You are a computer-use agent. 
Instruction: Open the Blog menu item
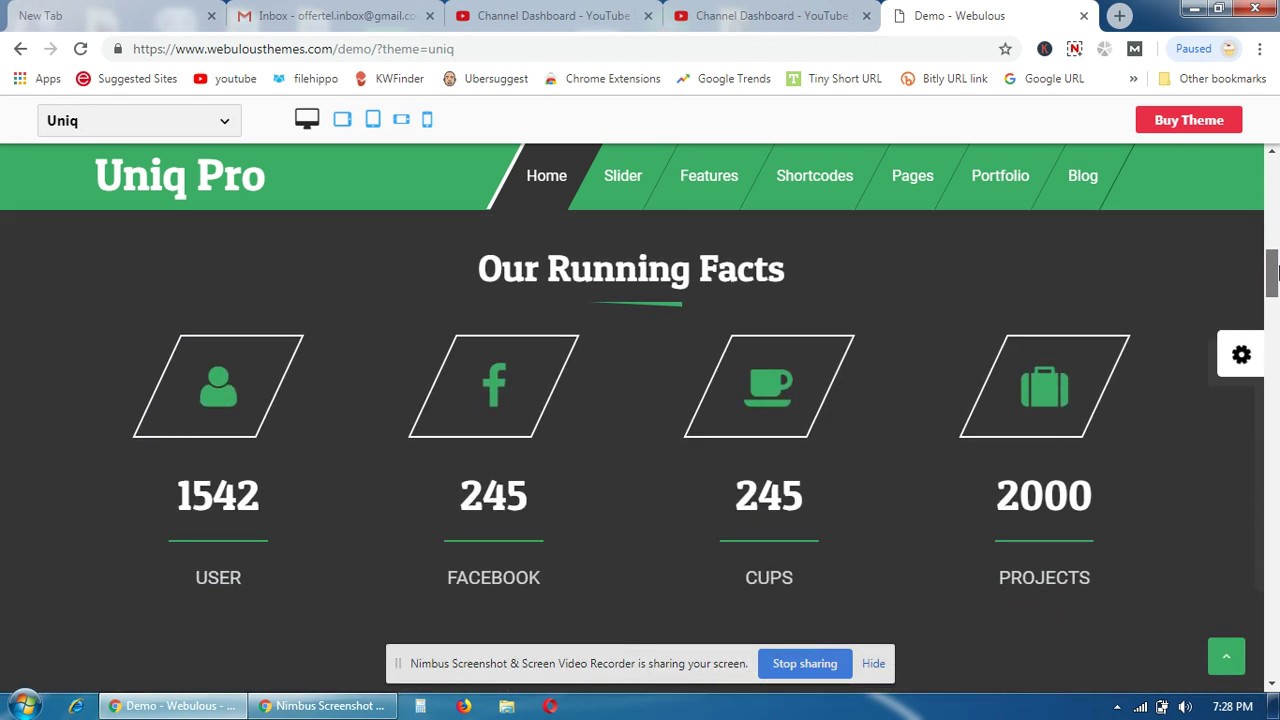pos(1082,176)
